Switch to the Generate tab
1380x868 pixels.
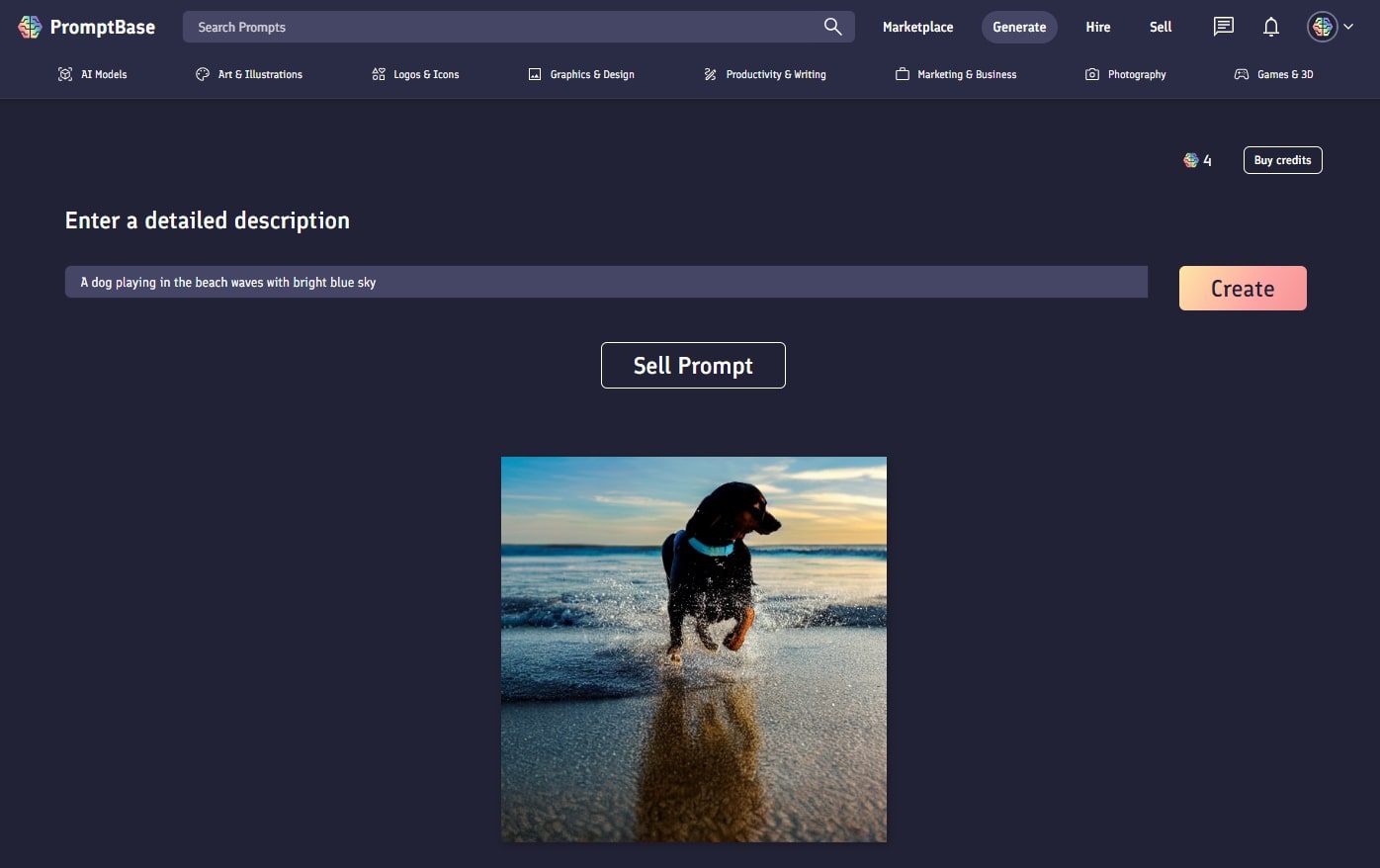[x=1018, y=27]
